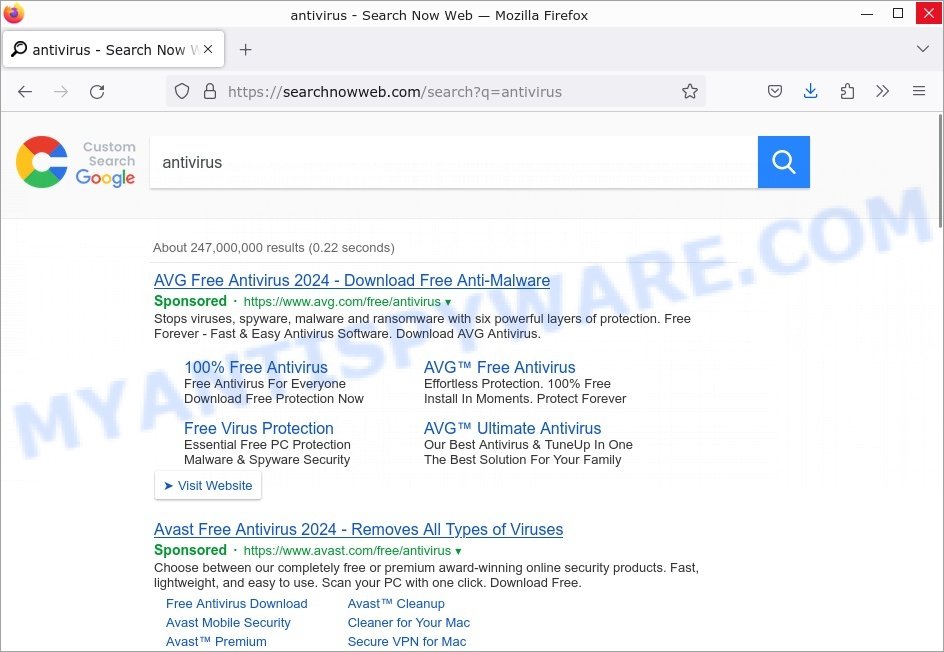The height and width of the screenshot is (652, 944).
Task: Show more toolbar tools overflow
Action: 883,92
